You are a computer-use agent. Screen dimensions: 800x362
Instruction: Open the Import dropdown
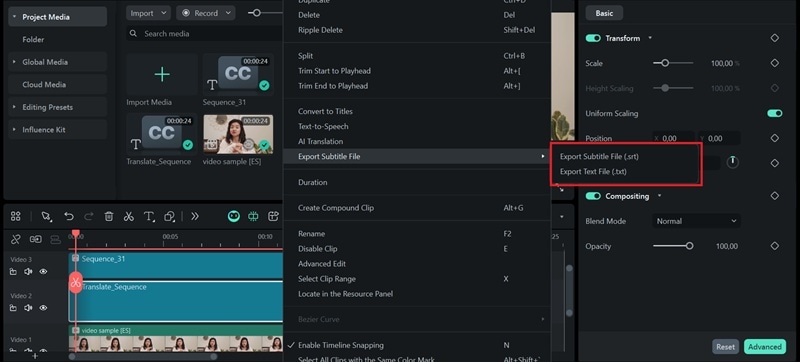pyautogui.click(x=148, y=13)
